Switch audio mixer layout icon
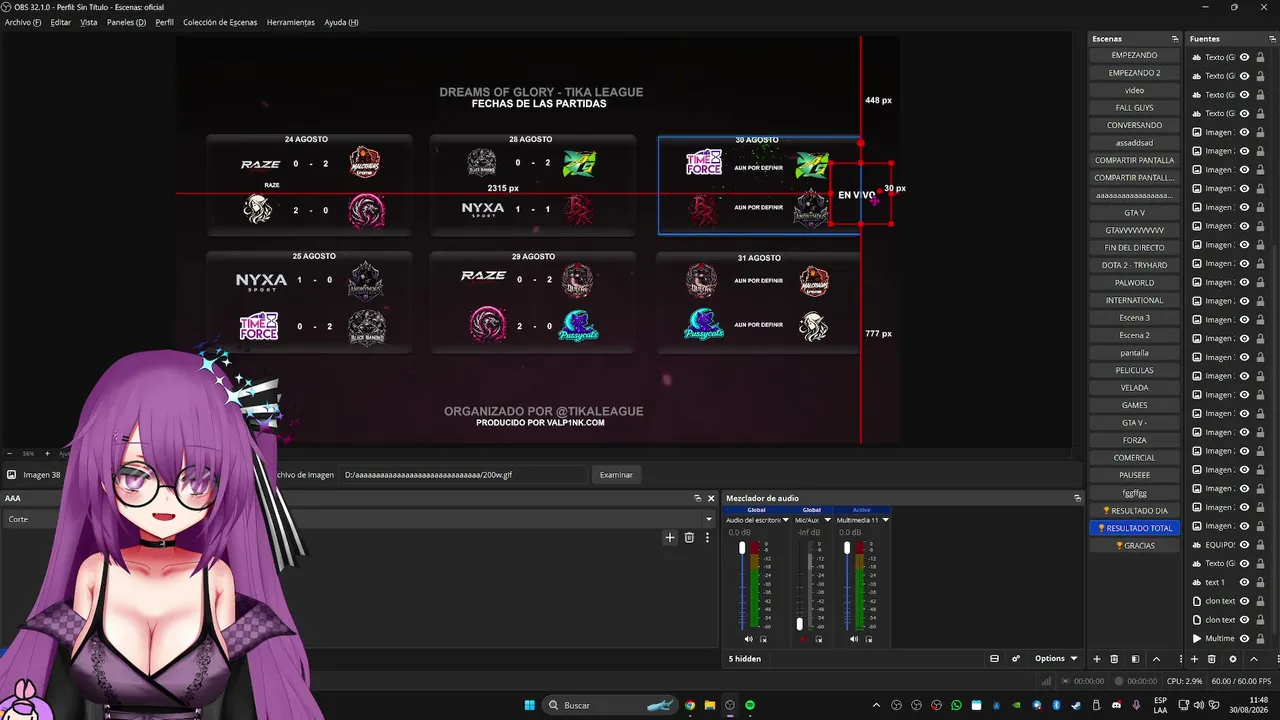The height and width of the screenshot is (720, 1280). (994, 659)
